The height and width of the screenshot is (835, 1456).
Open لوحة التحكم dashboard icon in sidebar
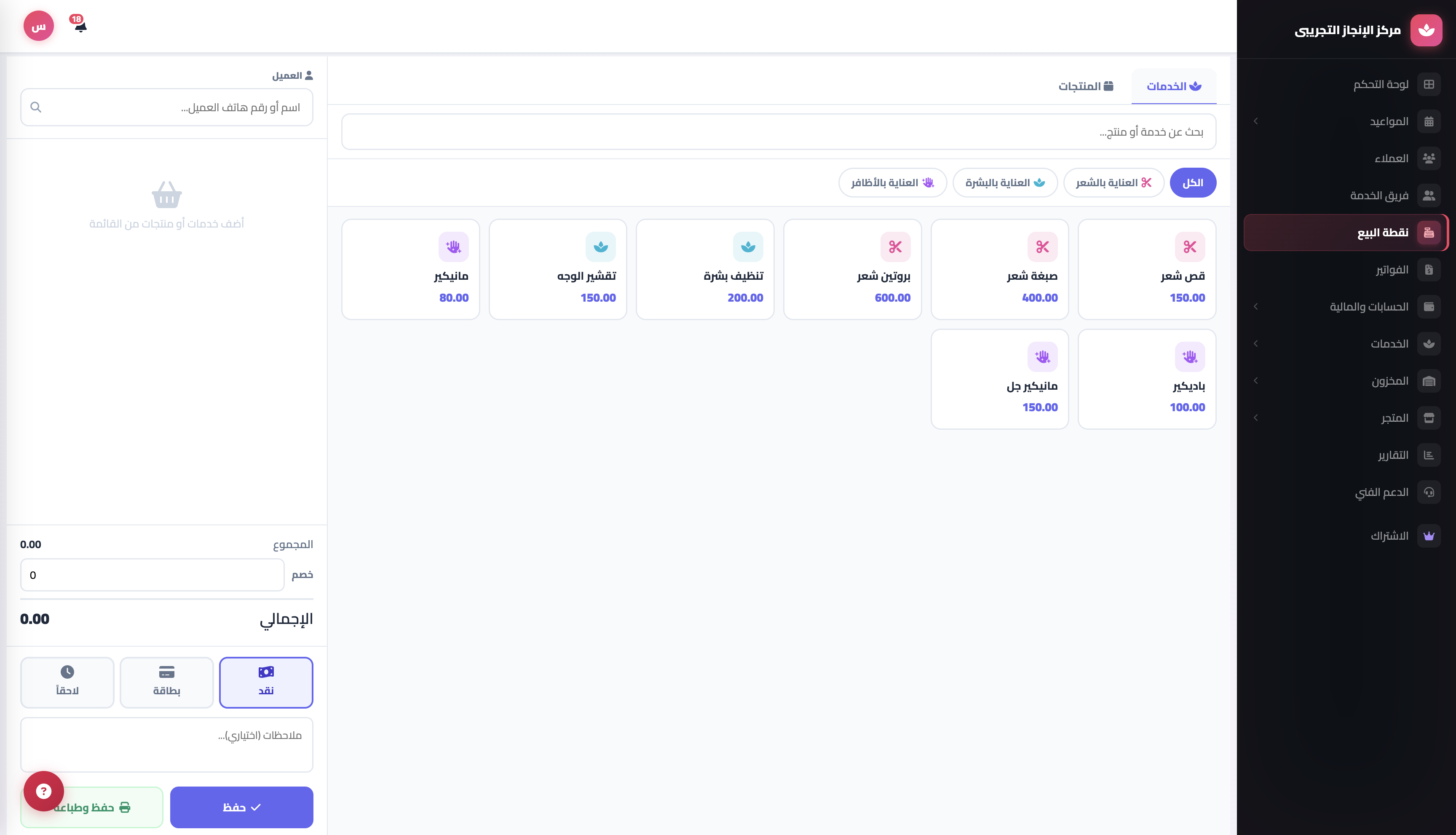point(1429,84)
